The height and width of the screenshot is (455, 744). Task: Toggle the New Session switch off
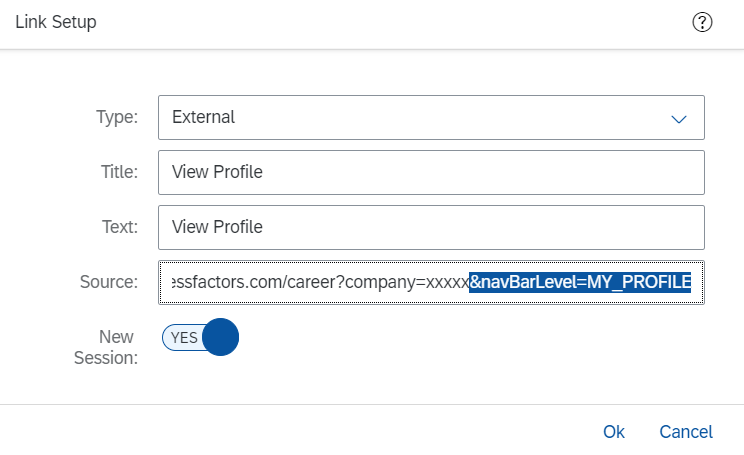(200, 337)
